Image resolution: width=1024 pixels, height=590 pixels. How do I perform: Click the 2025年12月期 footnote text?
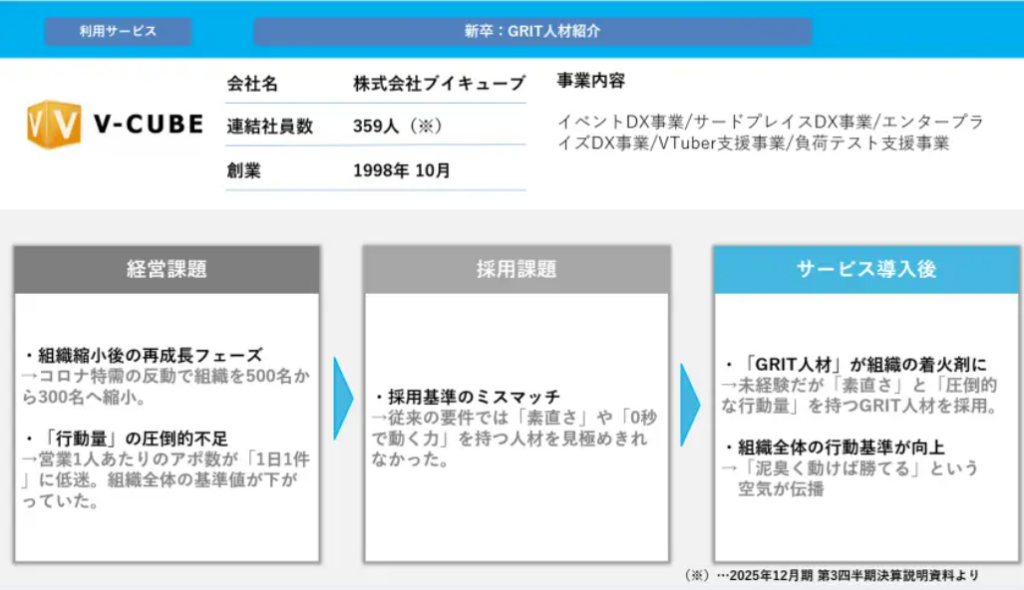pyautogui.click(x=831, y=575)
